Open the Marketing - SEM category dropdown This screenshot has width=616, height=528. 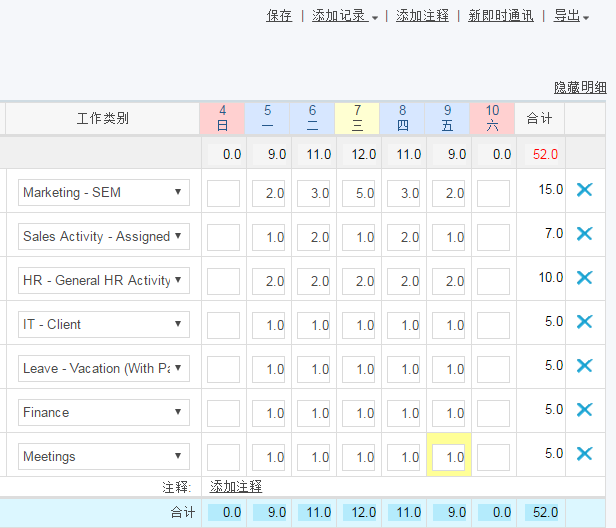tap(104, 193)
